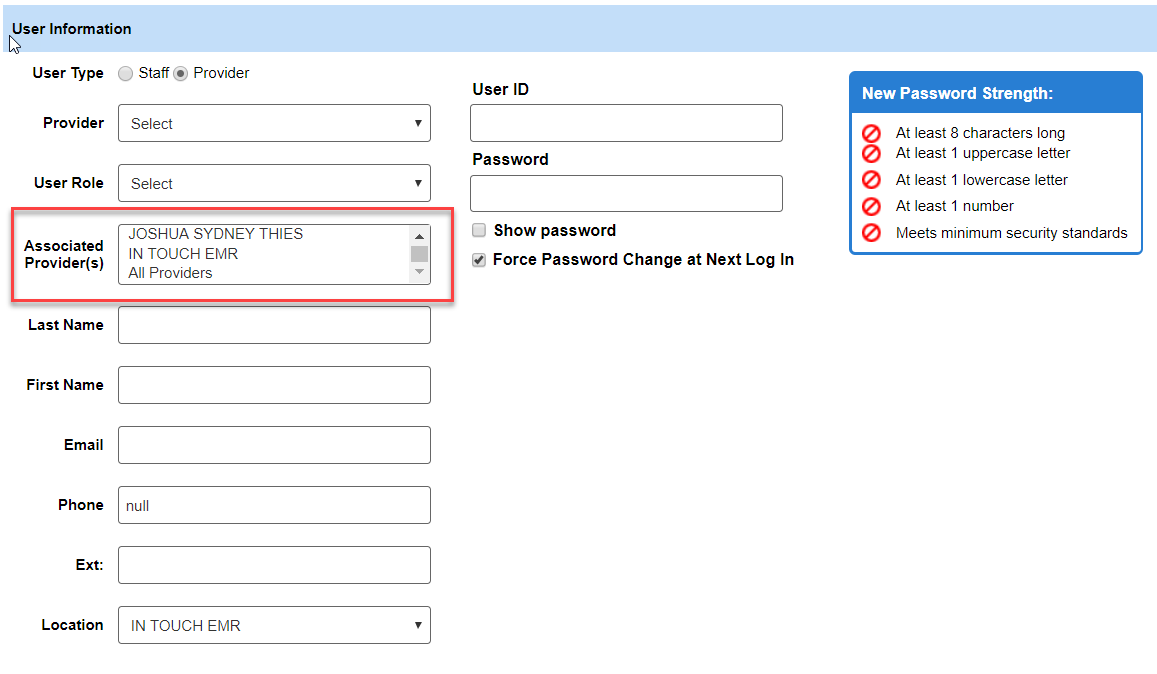Click the Password entry field

[626, 193]
